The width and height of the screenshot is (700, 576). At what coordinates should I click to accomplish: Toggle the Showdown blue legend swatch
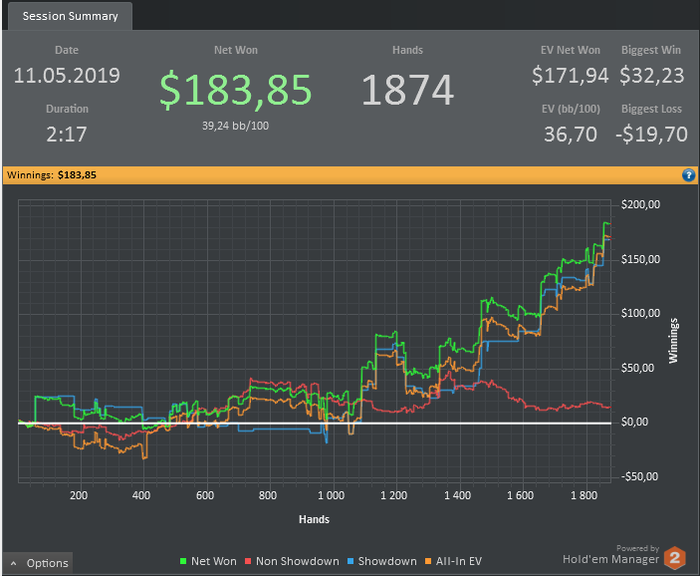[x=350, y=561]
